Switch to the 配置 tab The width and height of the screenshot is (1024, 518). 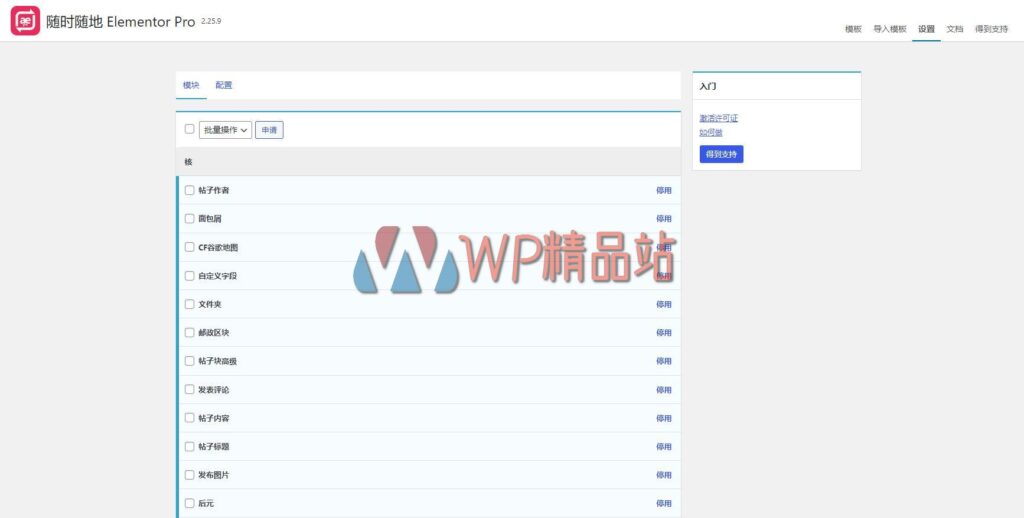[x=223, y=86]
